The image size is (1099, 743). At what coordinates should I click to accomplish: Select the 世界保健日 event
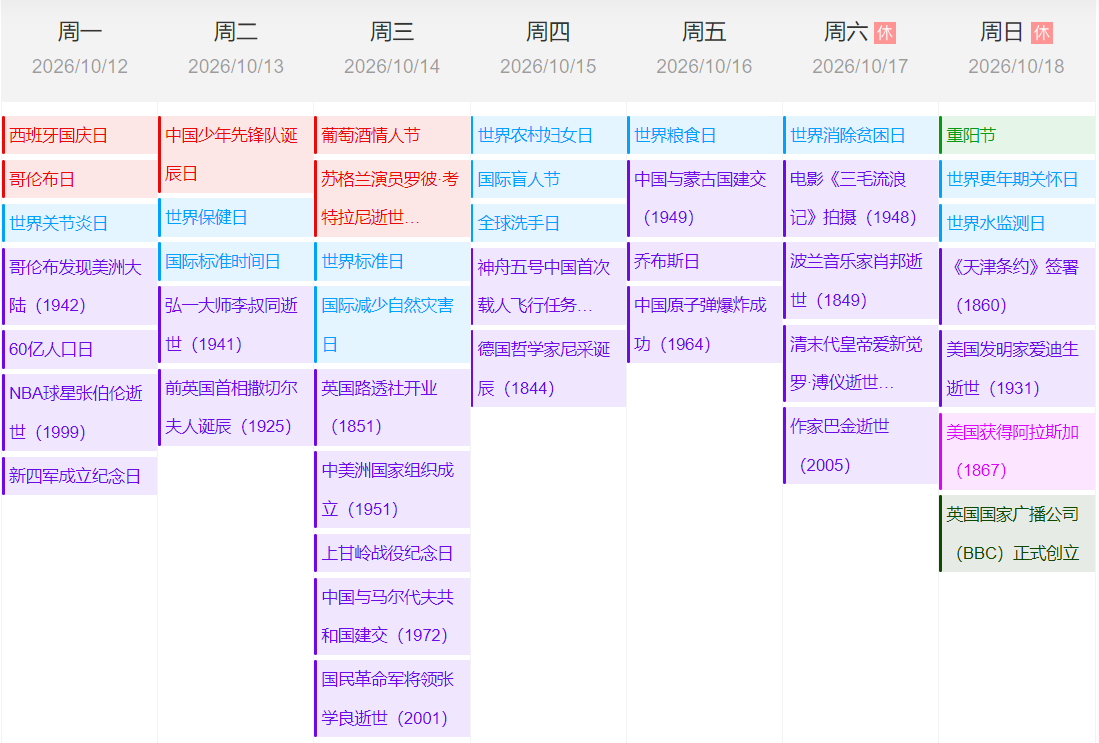[236, 217]
